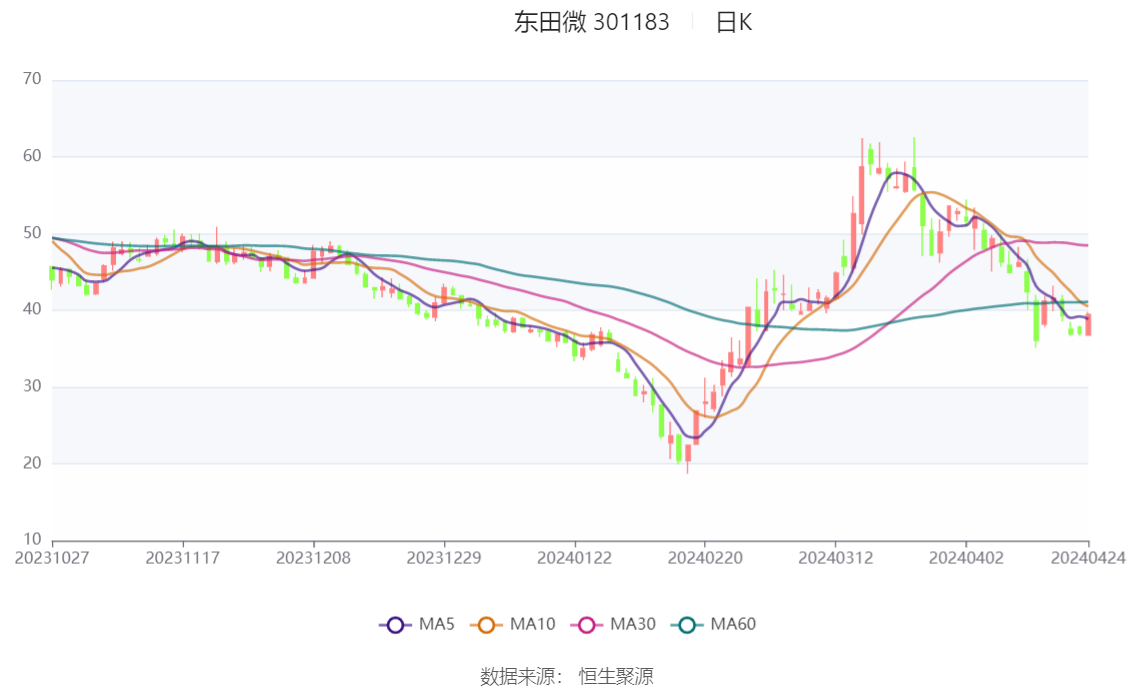
Task: Click x-axis date label 20240122
Action: 574,558
